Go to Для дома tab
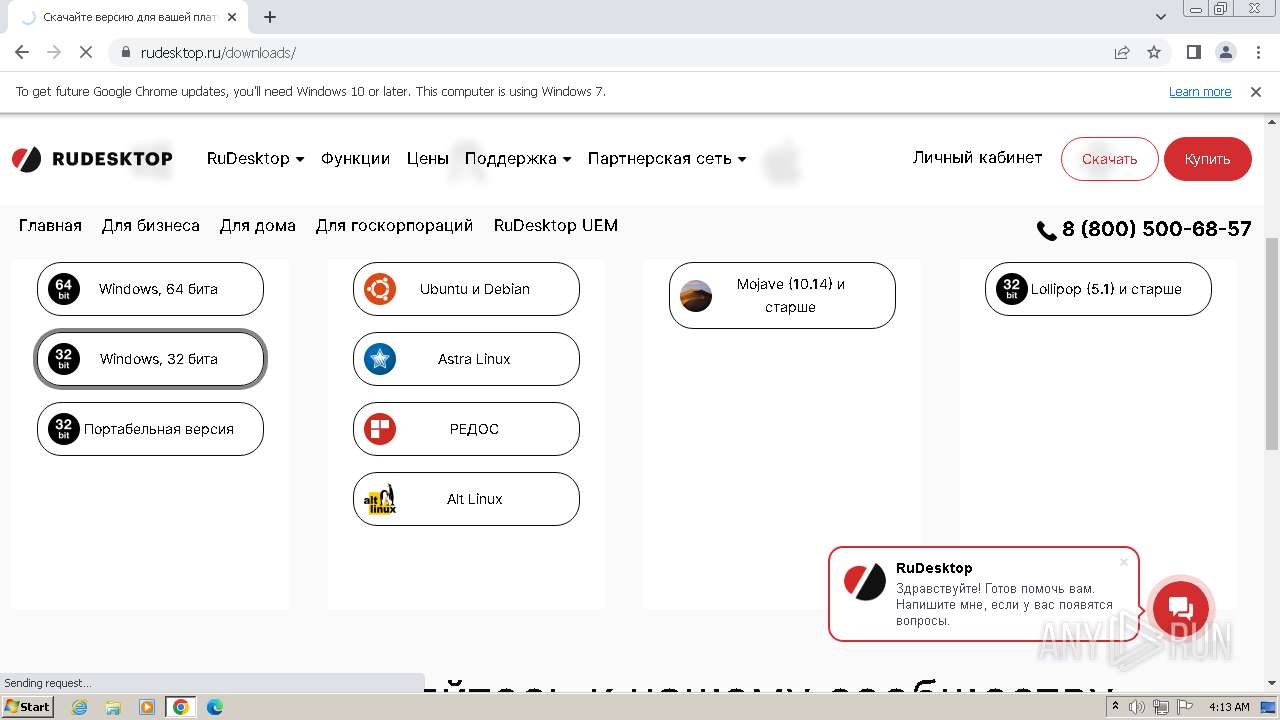1280x720 pixels. tap(258, 226)
